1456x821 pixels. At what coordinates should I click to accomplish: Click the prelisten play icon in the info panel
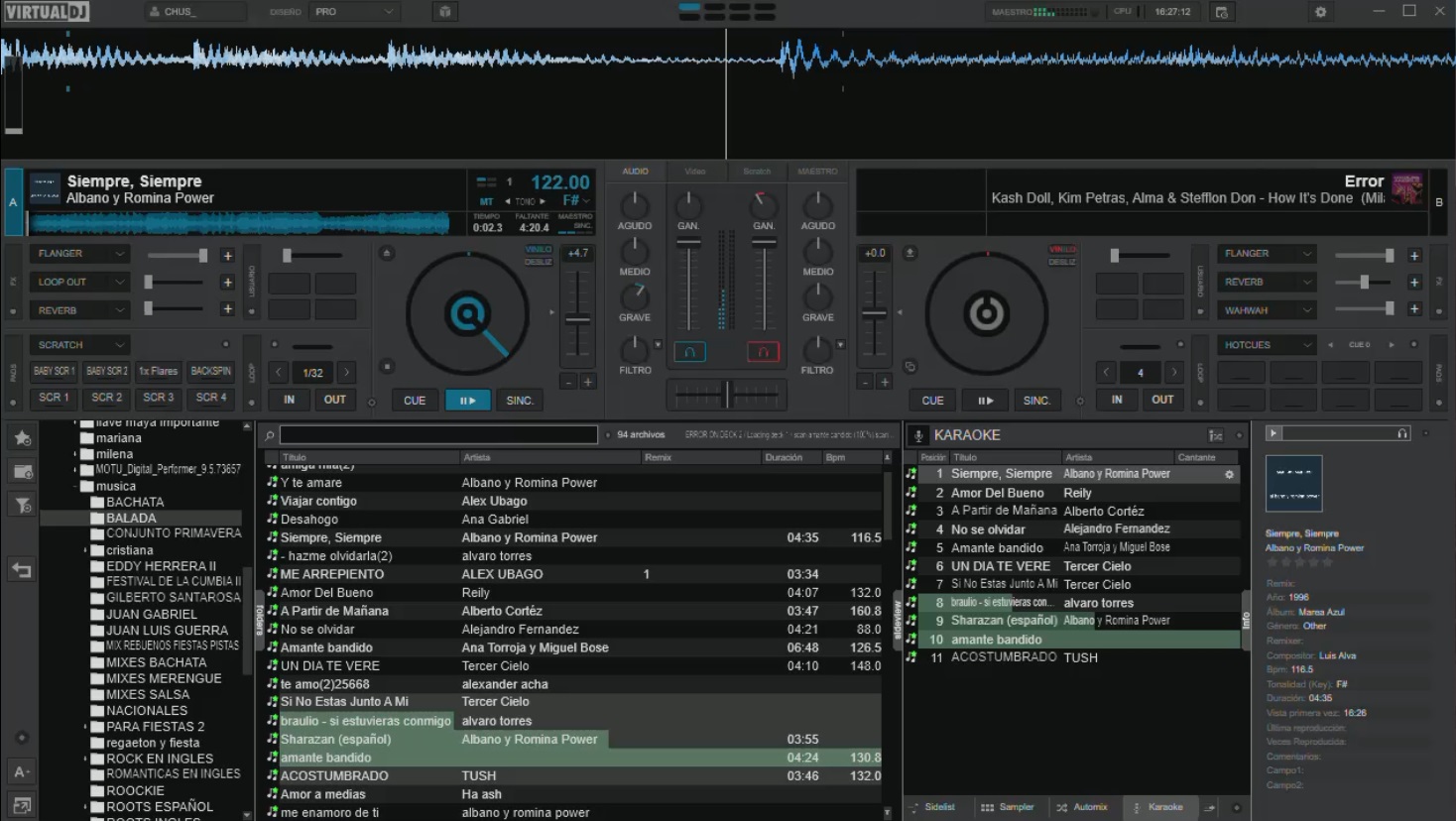point(1274,433)
